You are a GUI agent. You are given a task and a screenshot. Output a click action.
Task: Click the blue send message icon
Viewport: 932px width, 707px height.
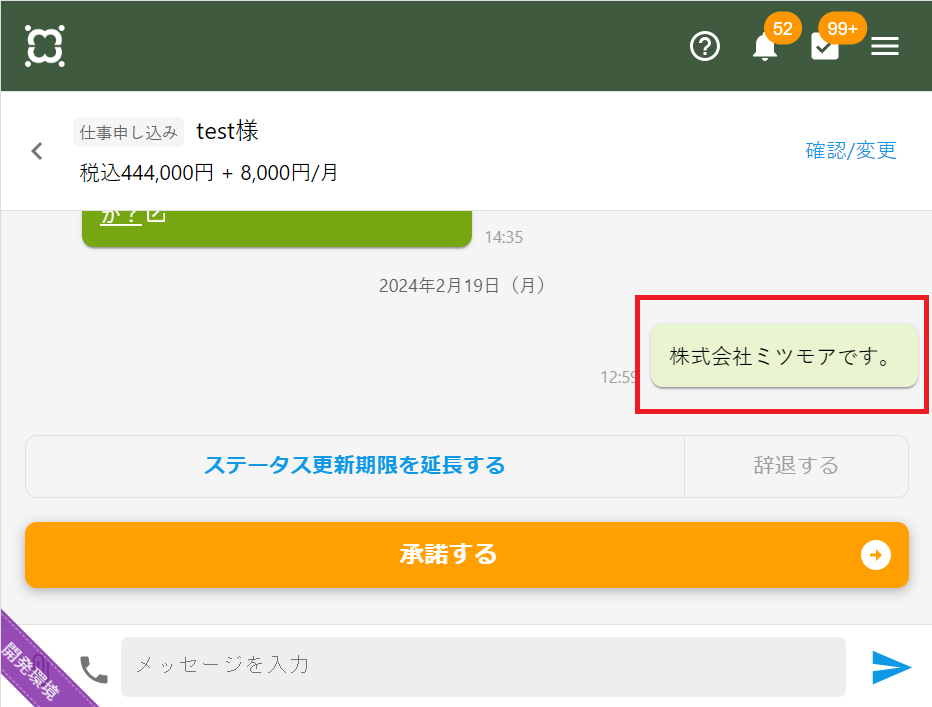pyautogui.click(x=891, y=667)
